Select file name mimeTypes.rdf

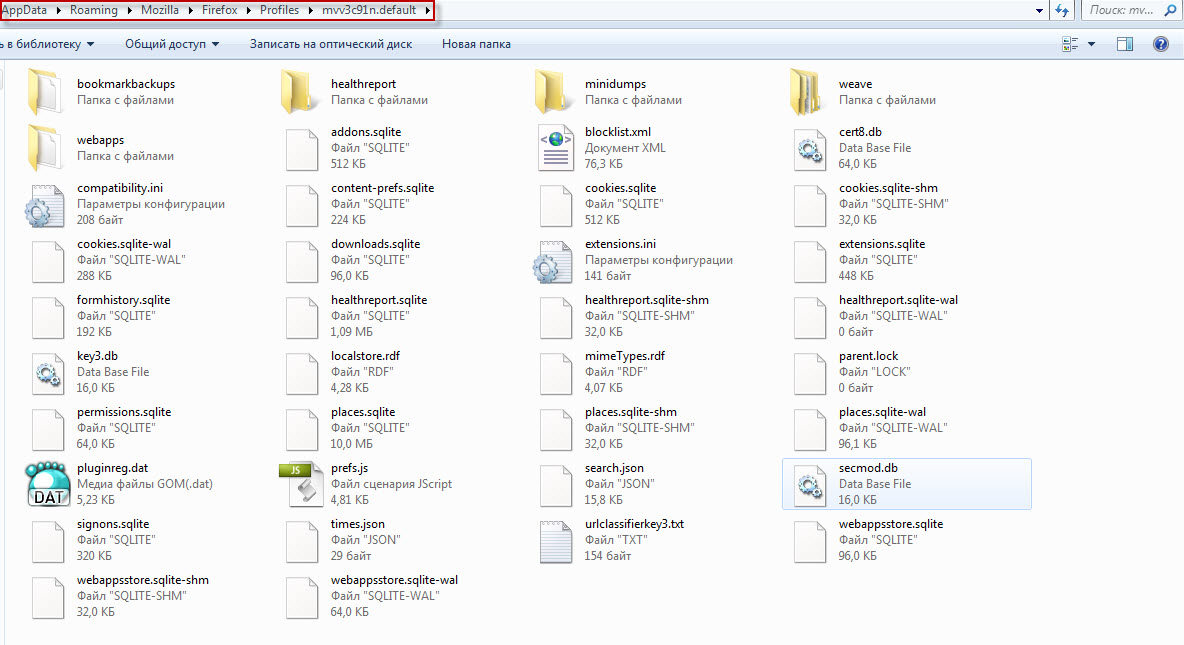(x=624, y=356)
